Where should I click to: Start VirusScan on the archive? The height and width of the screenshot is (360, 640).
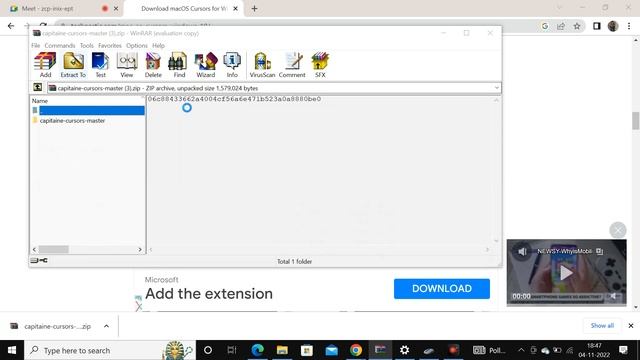coord(262,65)
